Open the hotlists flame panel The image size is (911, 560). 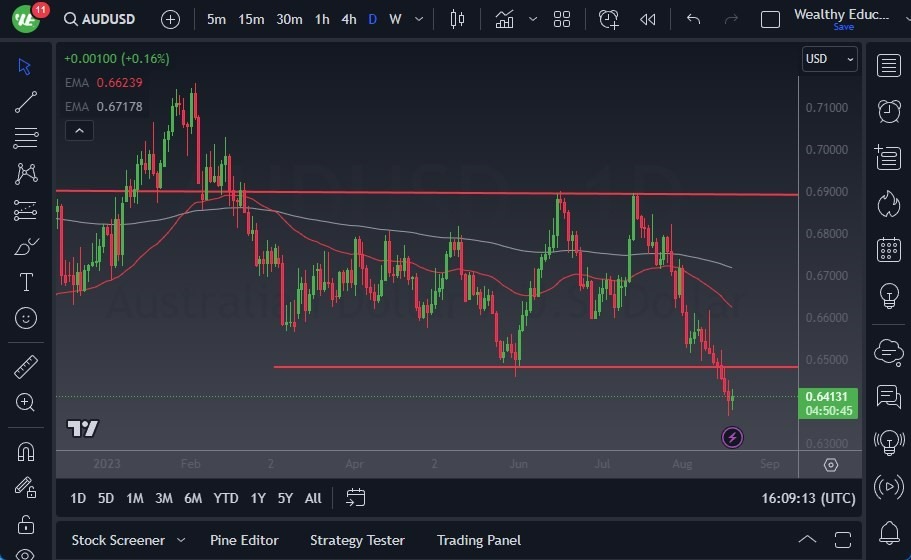(888, 204)
